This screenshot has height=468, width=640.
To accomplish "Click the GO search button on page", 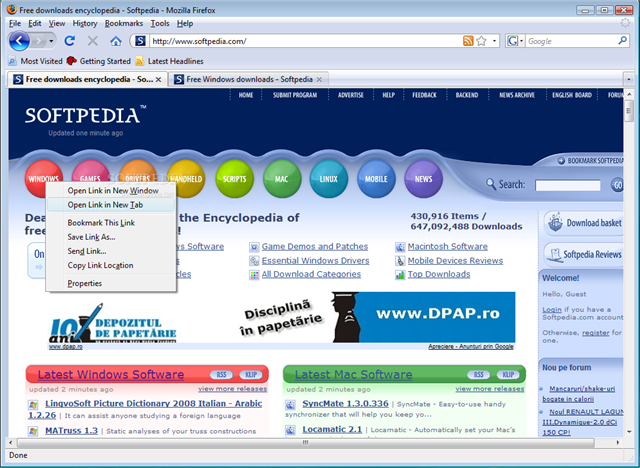I will coord(617,185).
